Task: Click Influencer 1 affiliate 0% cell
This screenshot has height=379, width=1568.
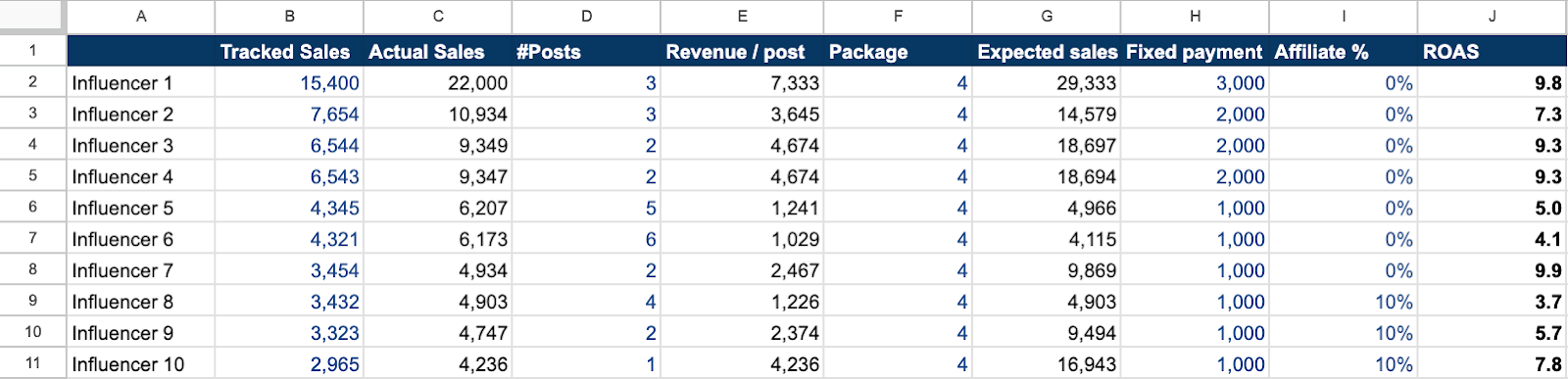Action: click(1343, 83)
